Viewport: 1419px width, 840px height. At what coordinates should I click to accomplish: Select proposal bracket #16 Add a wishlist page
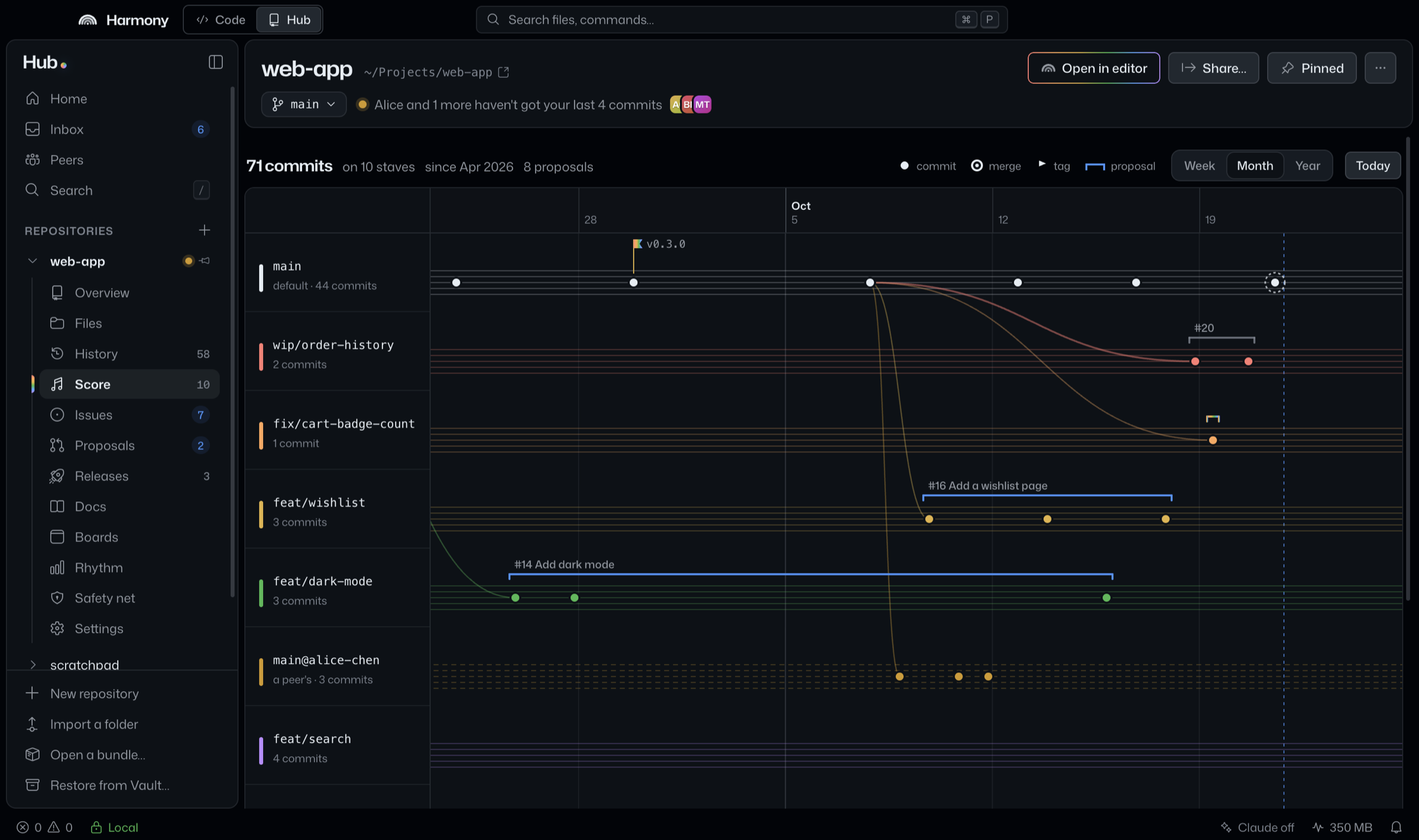coord(1047,497)
